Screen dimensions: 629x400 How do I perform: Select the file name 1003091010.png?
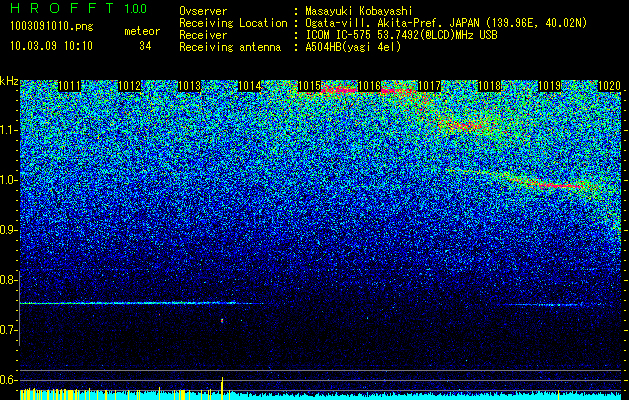click(52, 27)
